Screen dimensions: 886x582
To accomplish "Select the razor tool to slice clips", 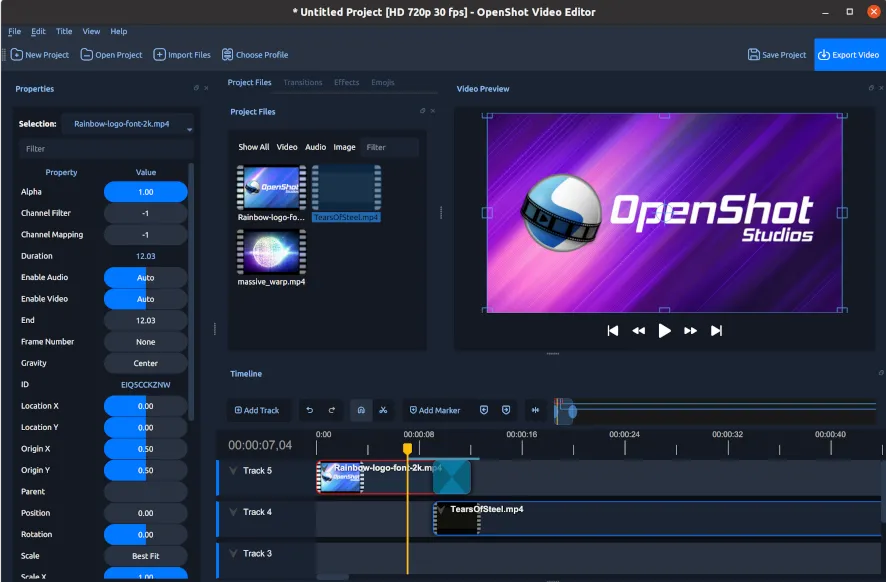I will coord(383,410).
